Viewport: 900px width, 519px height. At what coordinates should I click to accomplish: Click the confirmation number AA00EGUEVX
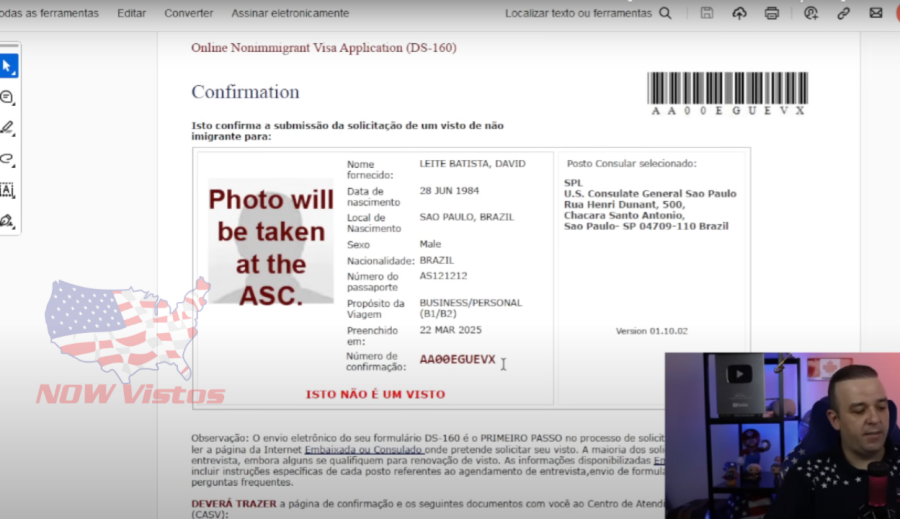(x=457, y=360)
